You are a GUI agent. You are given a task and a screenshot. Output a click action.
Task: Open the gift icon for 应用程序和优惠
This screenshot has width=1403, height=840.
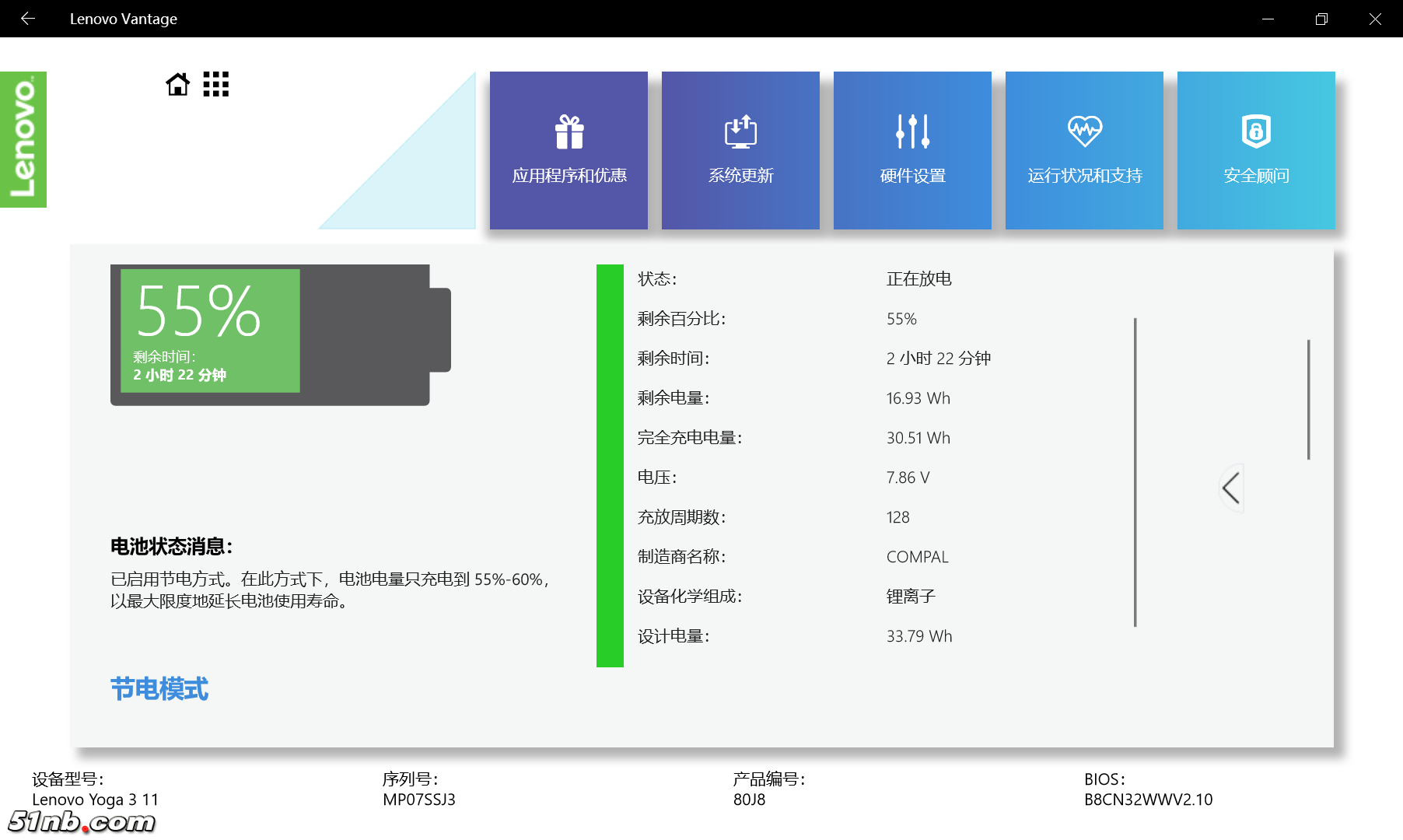(569, 131)
